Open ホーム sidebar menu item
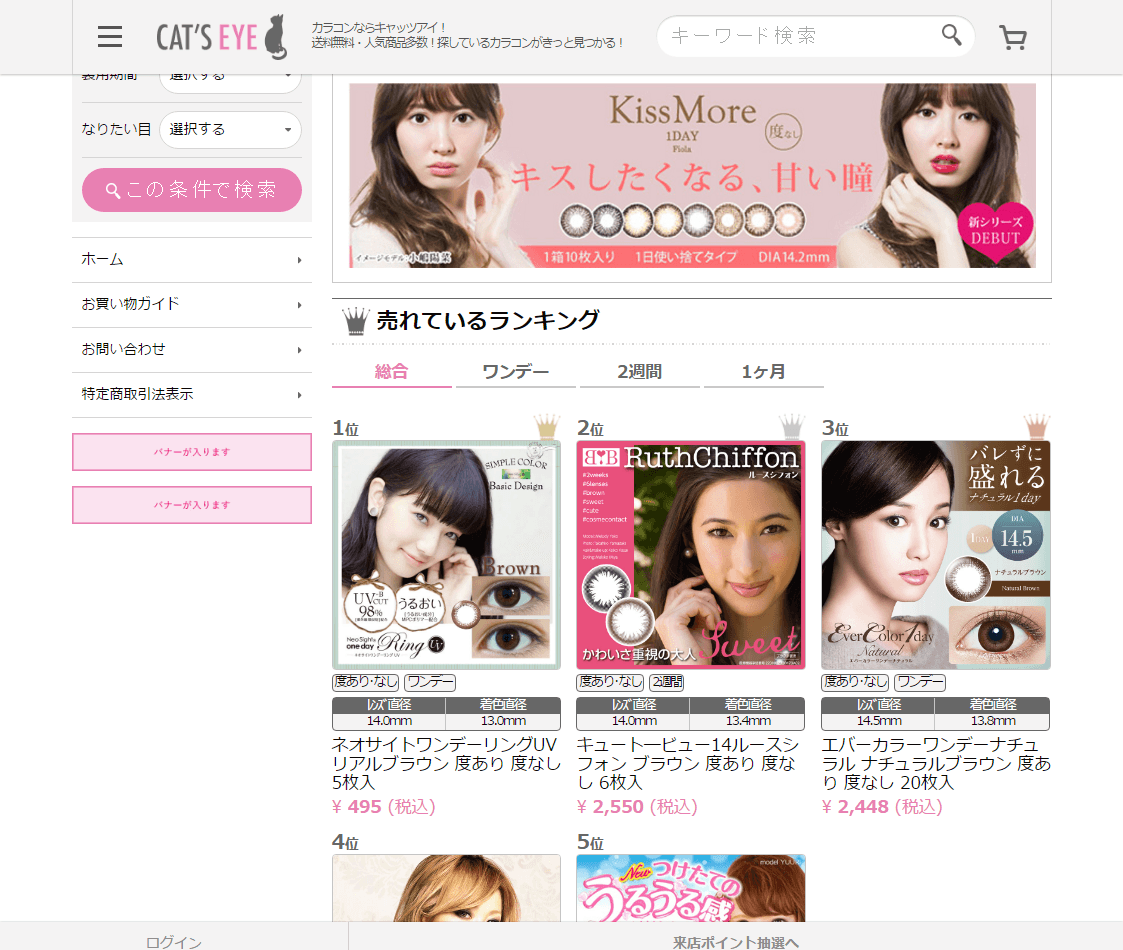This screenshot has height=950, width=1123. coord(192,259)
